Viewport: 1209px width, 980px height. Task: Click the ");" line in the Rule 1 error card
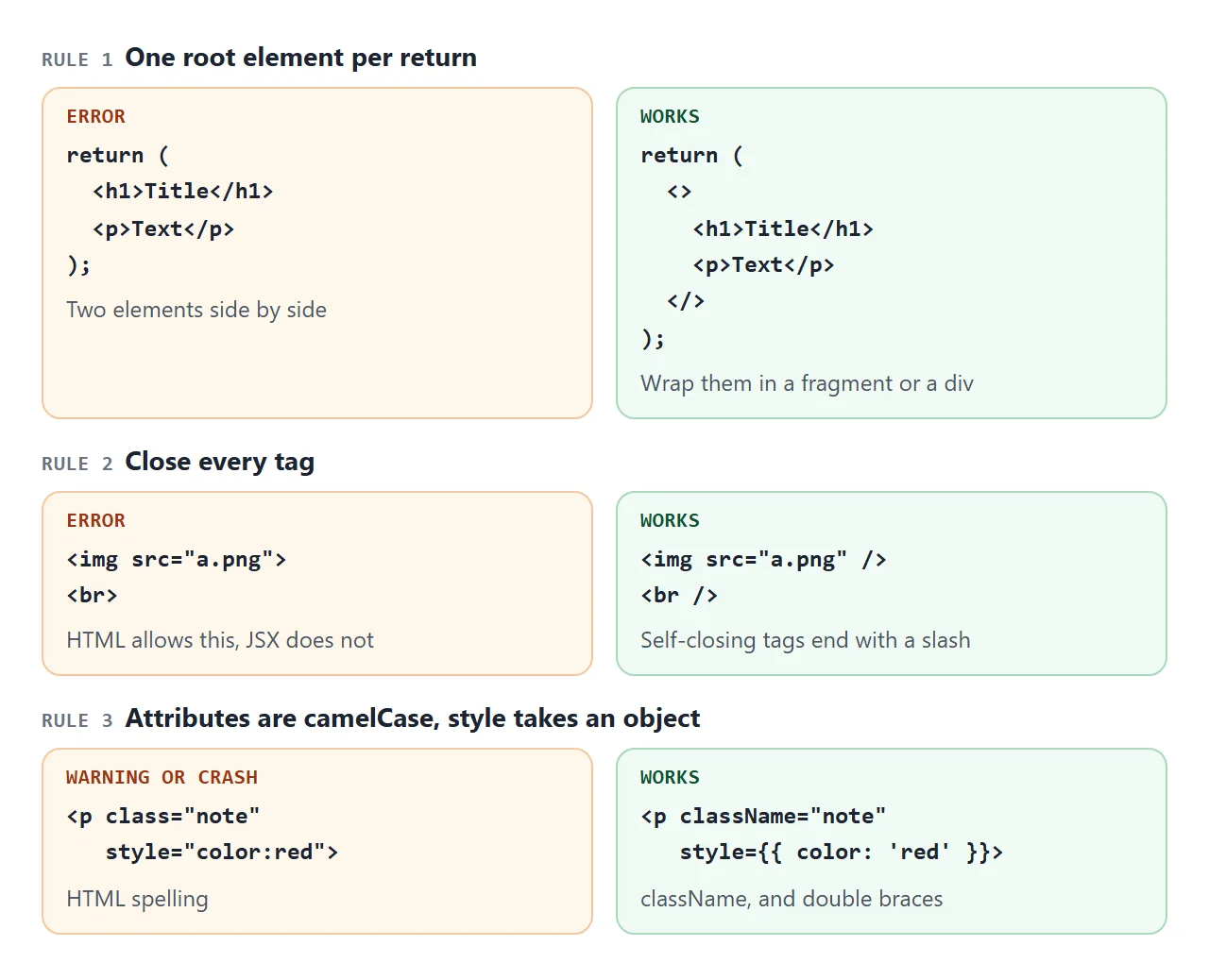(x=78, y=265)
